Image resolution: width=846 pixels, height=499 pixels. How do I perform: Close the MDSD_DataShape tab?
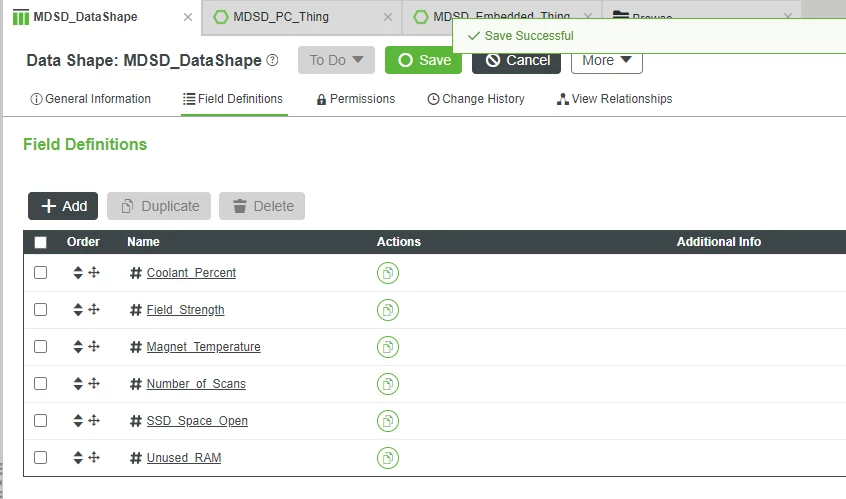[188, 17]
